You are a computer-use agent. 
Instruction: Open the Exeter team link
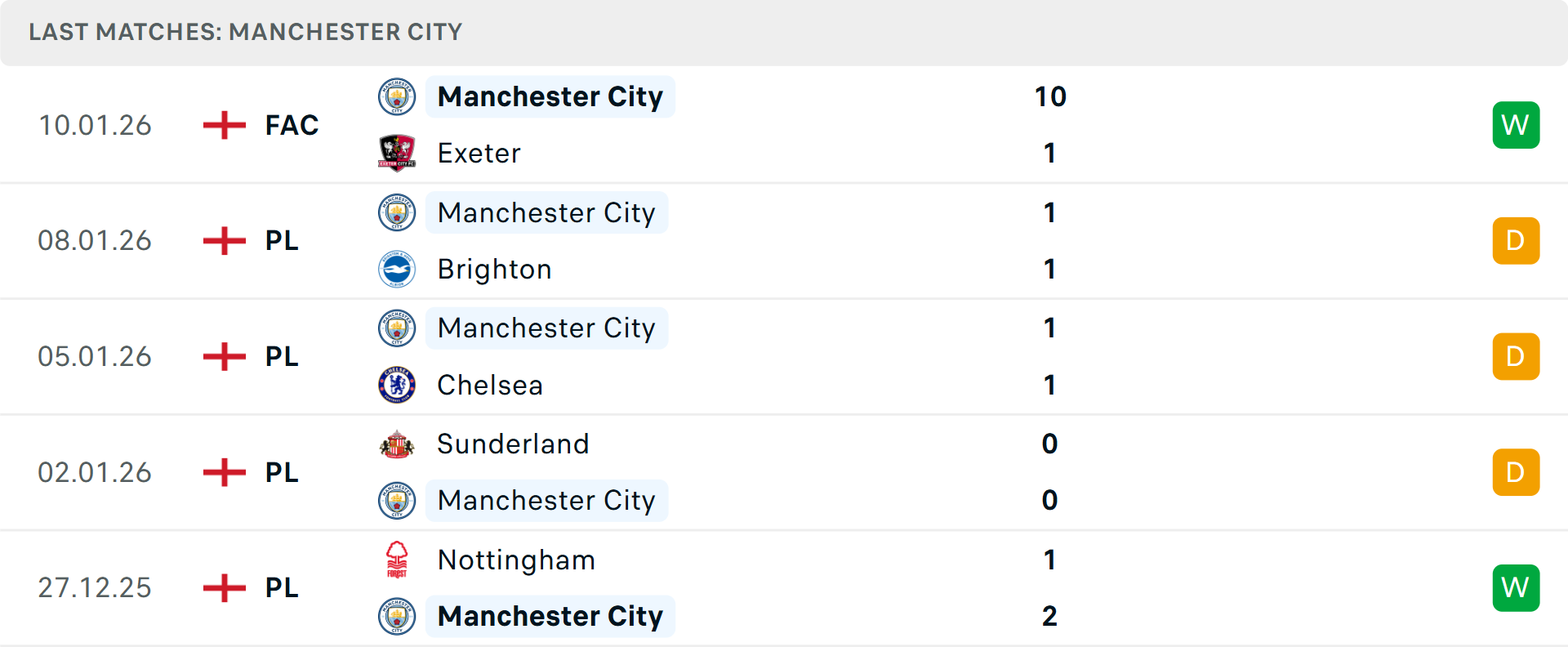click(x=479, y=153)
